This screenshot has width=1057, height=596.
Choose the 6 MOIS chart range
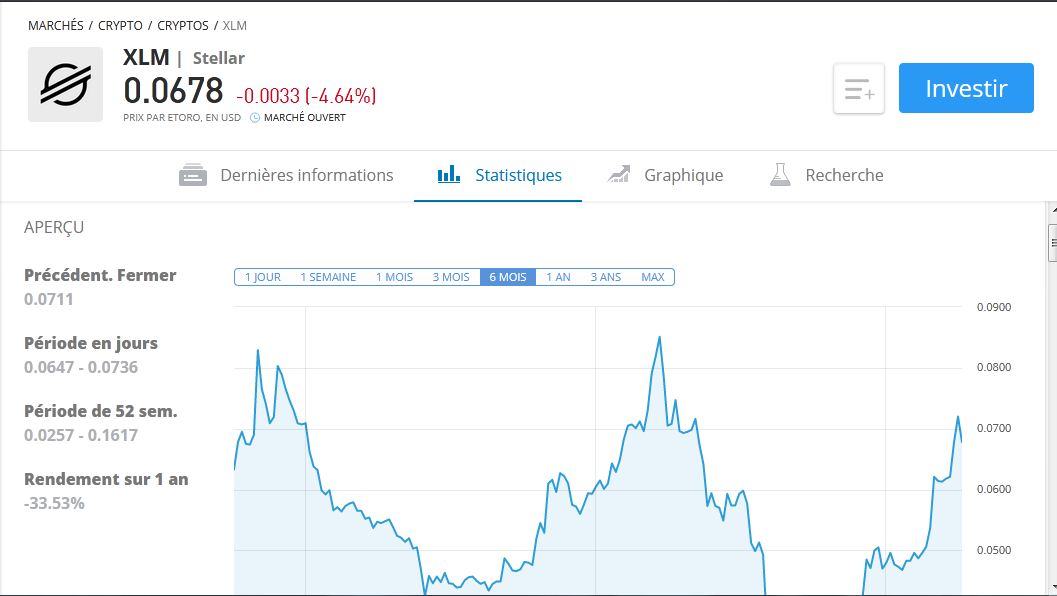pyautogui.click(x=508, y=277)
